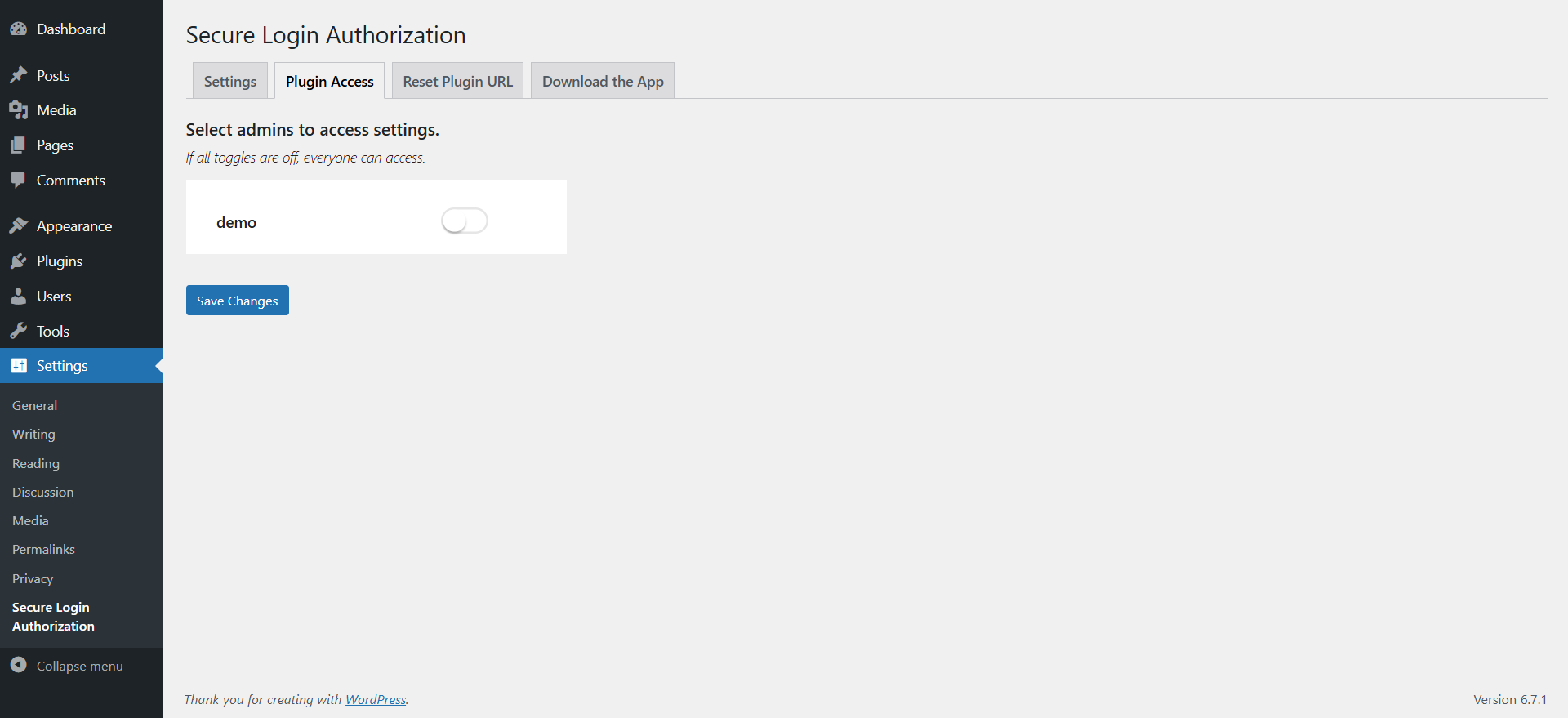The width and height of the screenshot is (1568, 718).
Task: Click the Media library icon in sidebar
Action: point(19,110)
